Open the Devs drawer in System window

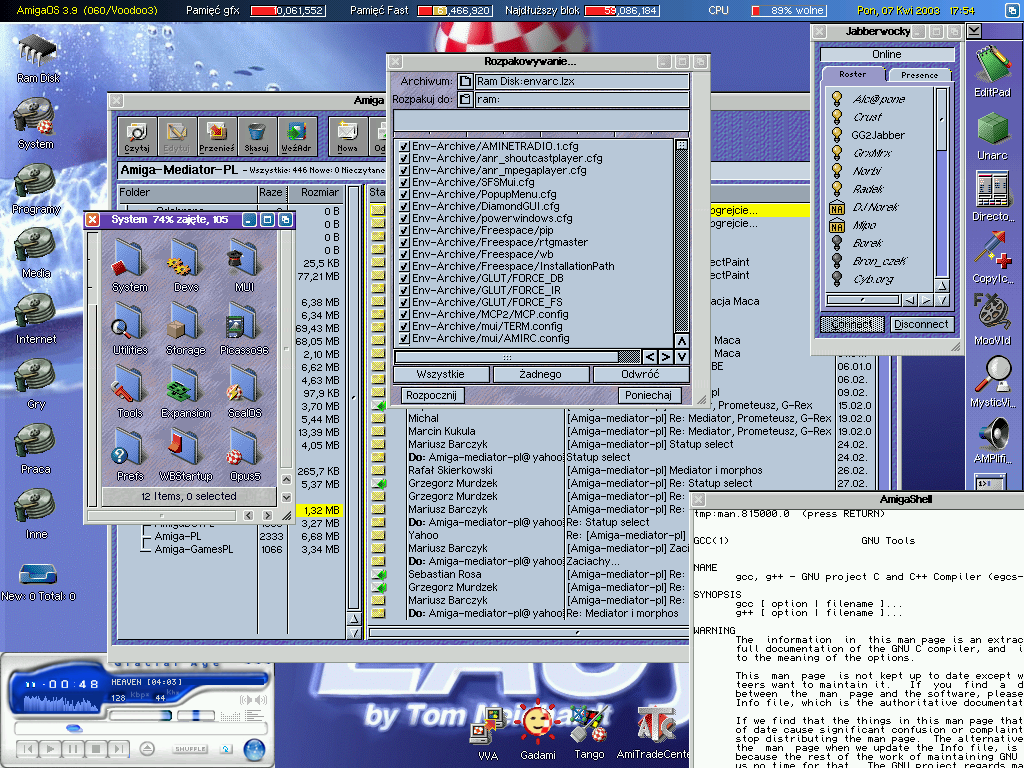click(x=186, y=264)
